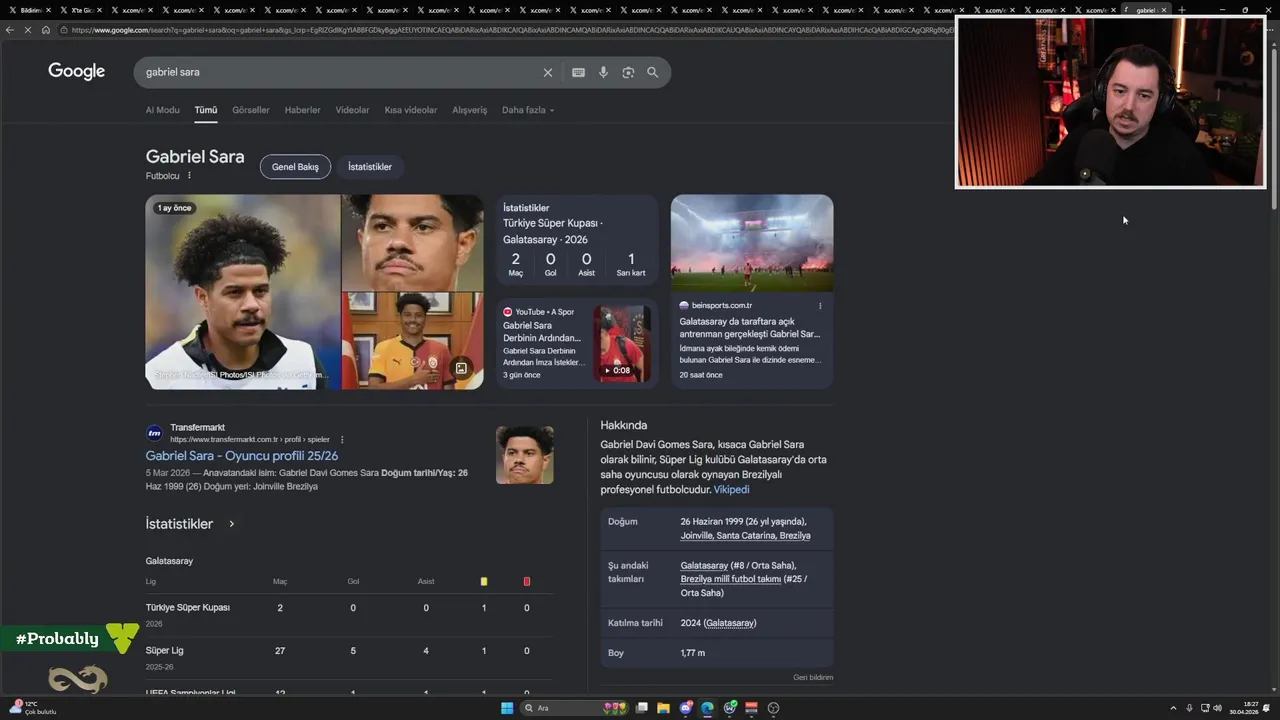
Task: Open Türkiye Süper Kupası stats card
Action: (577, 240)
